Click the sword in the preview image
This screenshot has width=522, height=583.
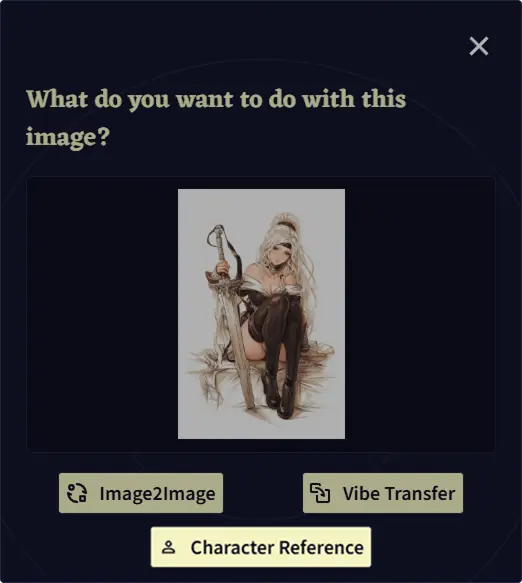click(x=232, y=316)
